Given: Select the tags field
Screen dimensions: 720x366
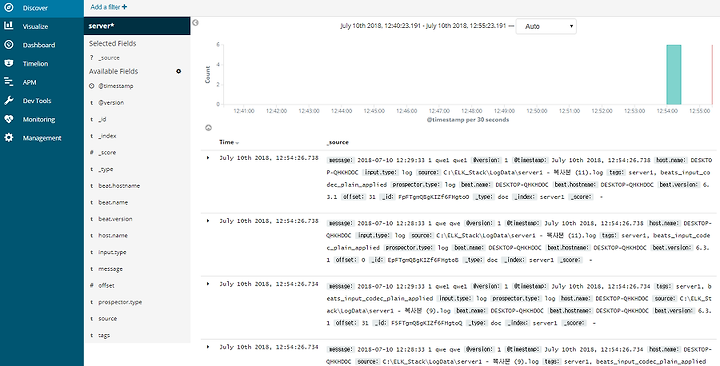Looking at the screenshot, I should pyautogui.click(x=104, y=335).
